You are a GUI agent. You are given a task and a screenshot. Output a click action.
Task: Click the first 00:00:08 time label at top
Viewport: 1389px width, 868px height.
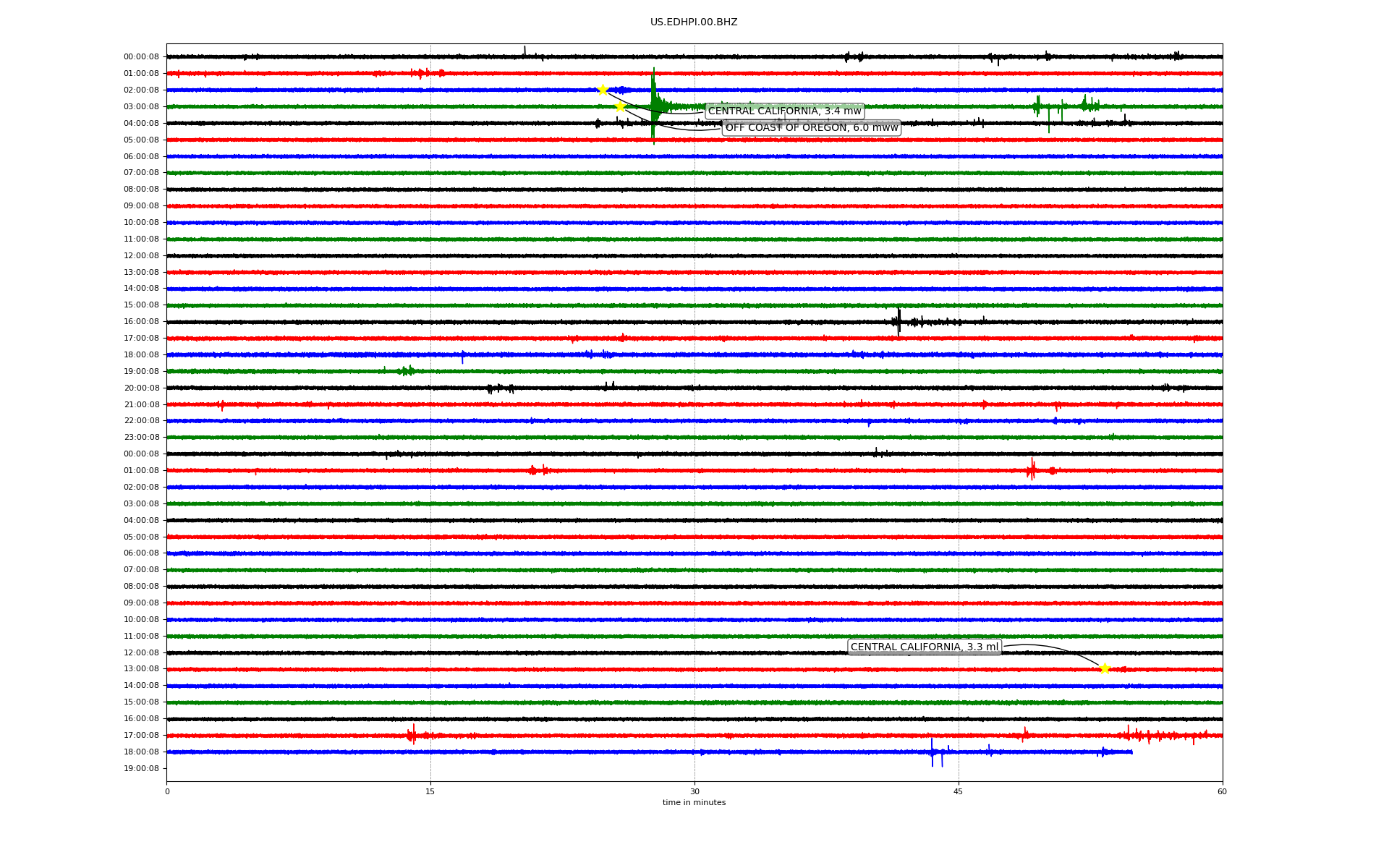[x=141, y=57]
